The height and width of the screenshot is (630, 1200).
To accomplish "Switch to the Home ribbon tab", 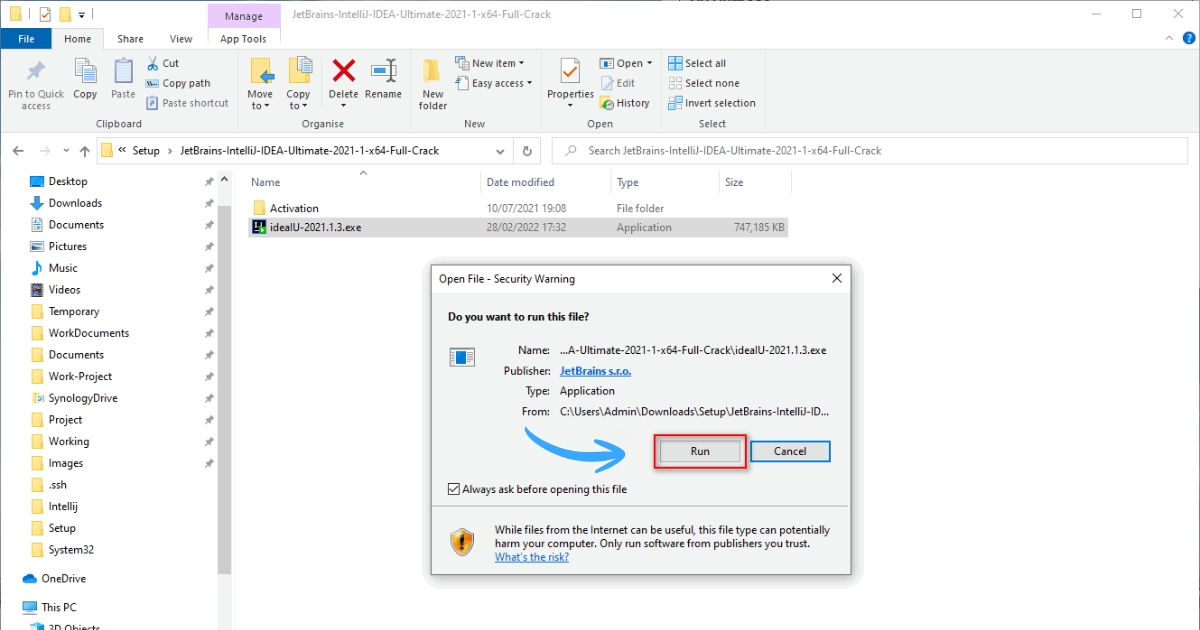I will [x=77, y=39].
